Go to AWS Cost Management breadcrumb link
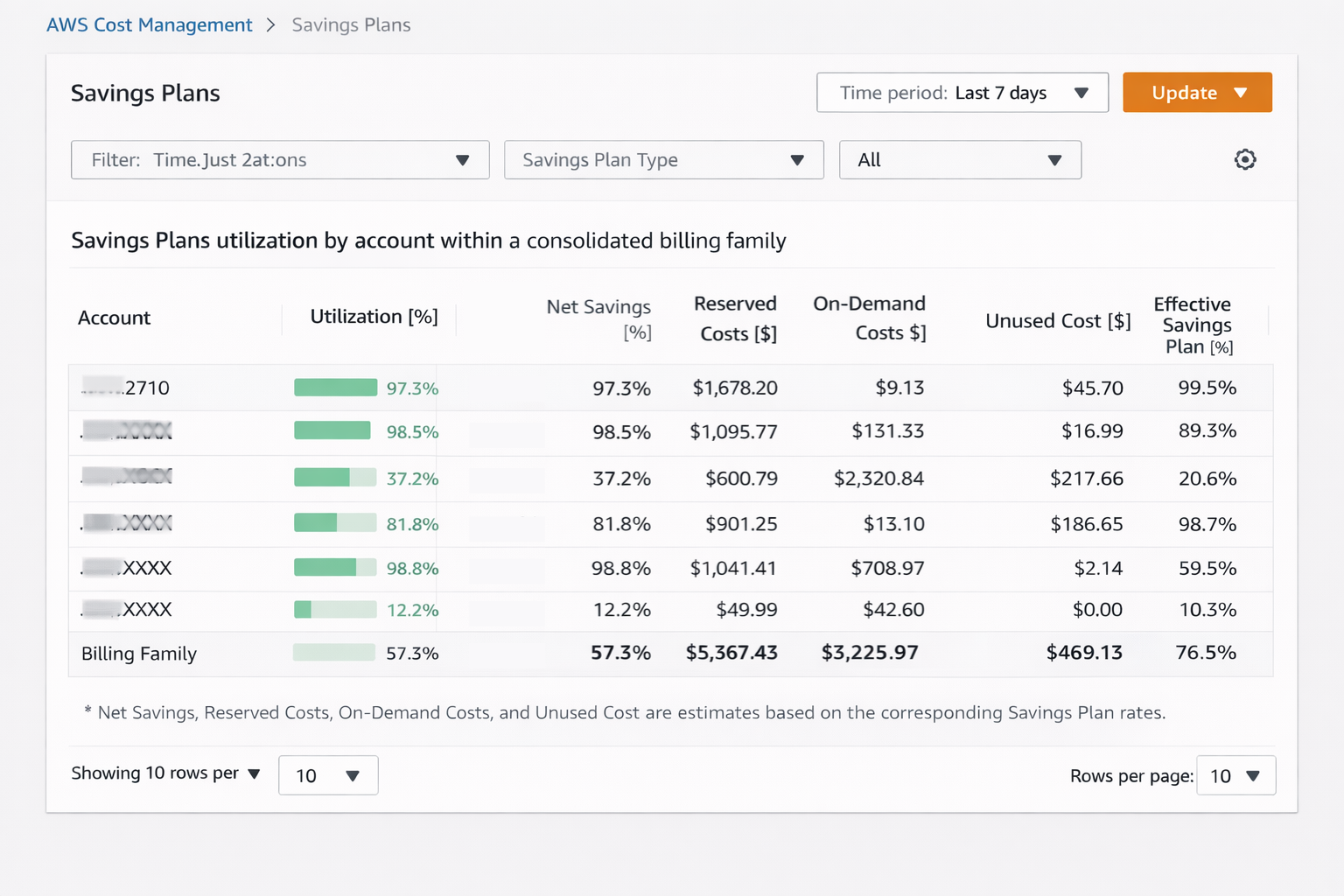The height and width of the screenshot is (896, 1344). (150, 25)
